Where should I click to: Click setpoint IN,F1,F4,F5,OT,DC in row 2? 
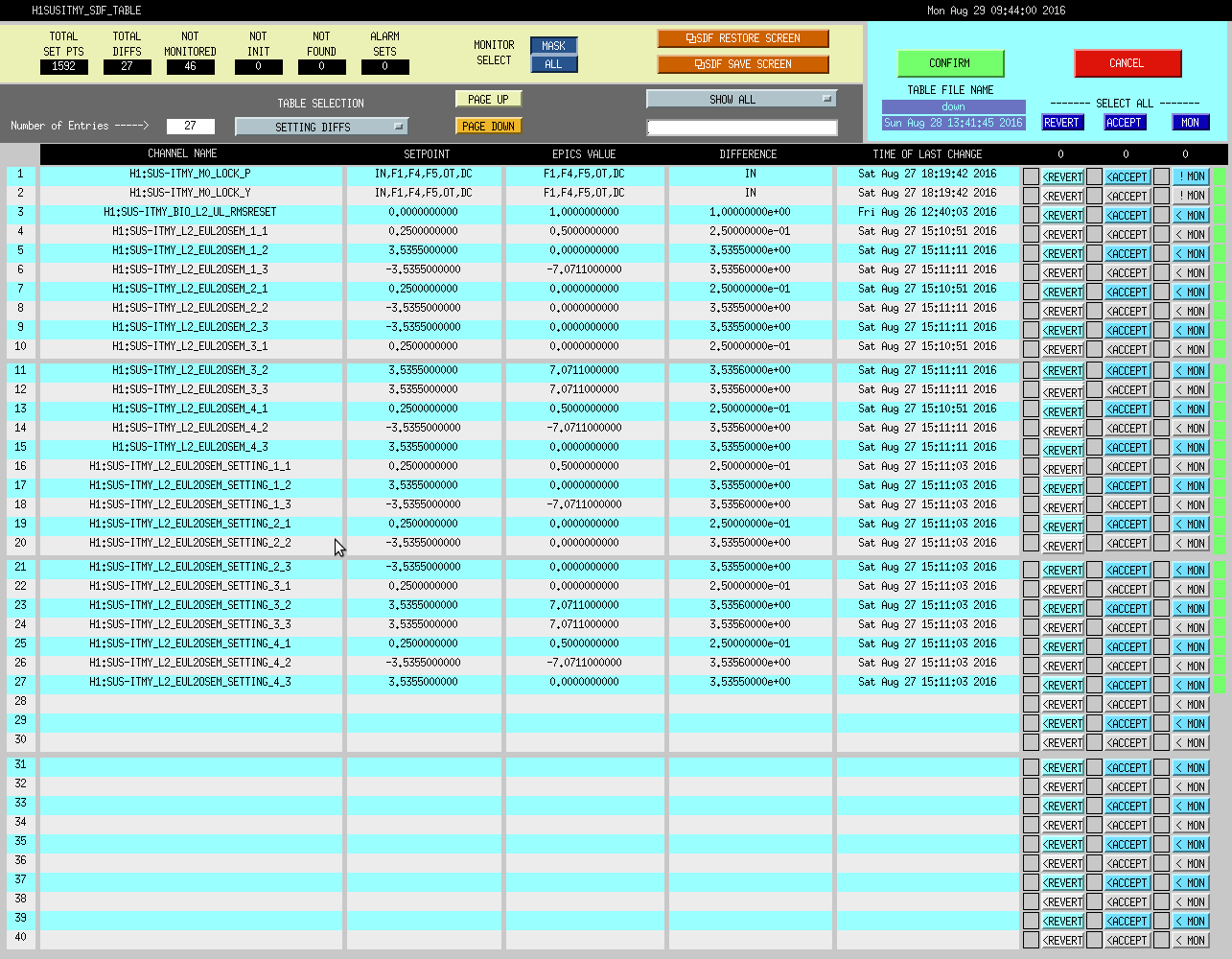pyautogui.click(x=424, y=193)
